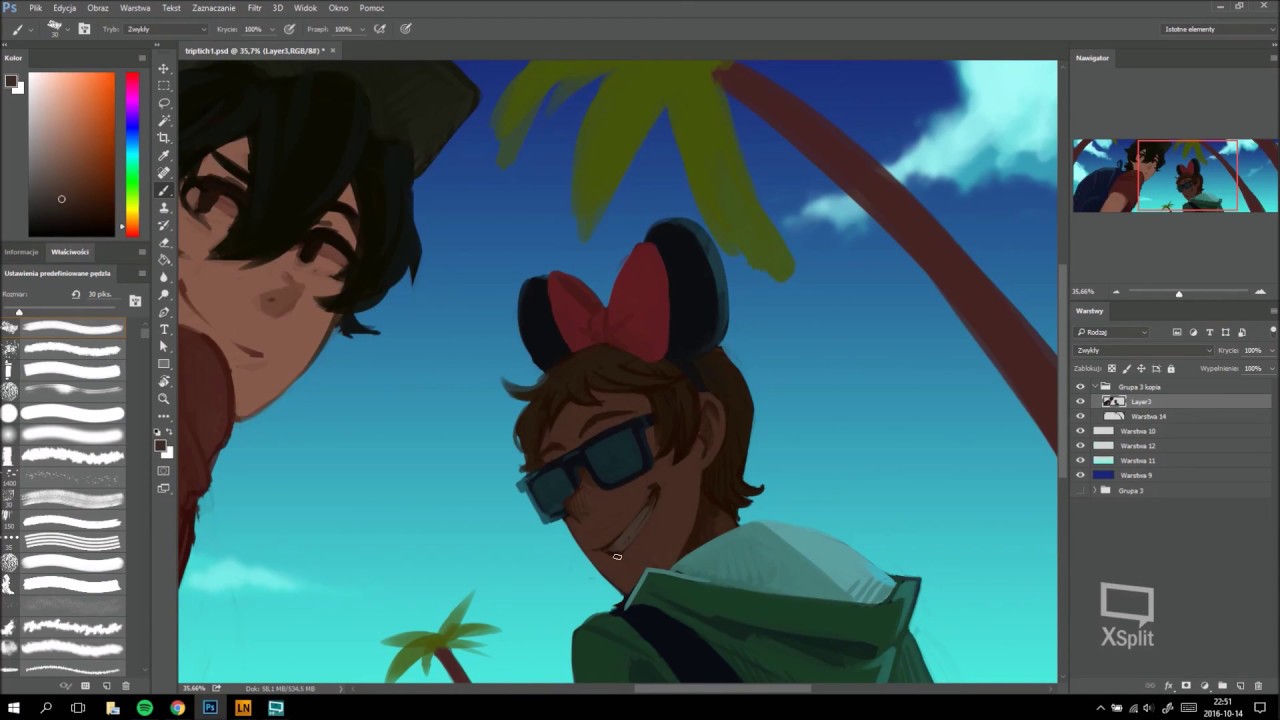Viewport: 1280px width, 720px height.
Task: Pick the Magic Wand tool
Action: click(164, 121)
